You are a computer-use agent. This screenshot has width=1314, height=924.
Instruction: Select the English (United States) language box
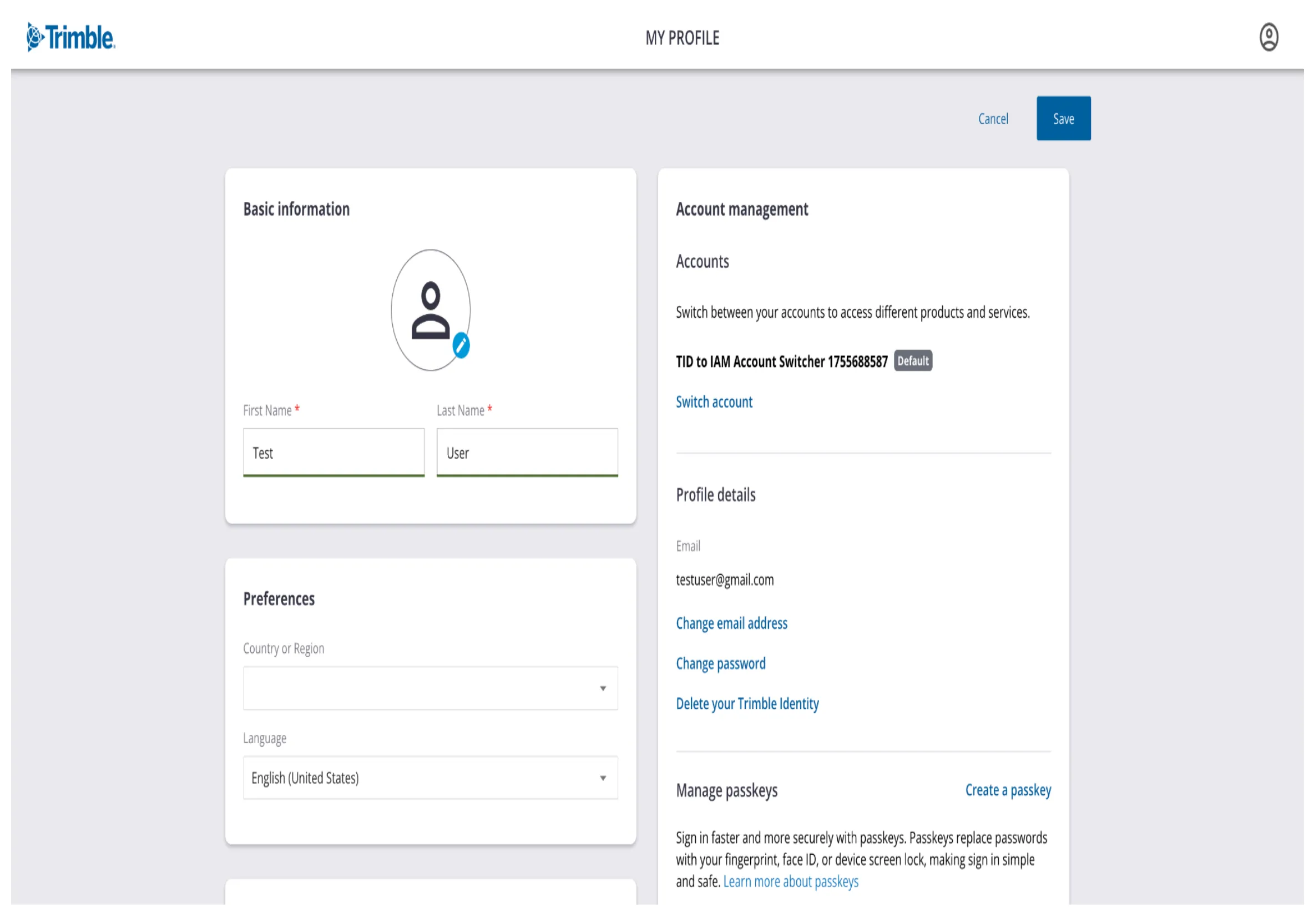(x=431, y=778)
